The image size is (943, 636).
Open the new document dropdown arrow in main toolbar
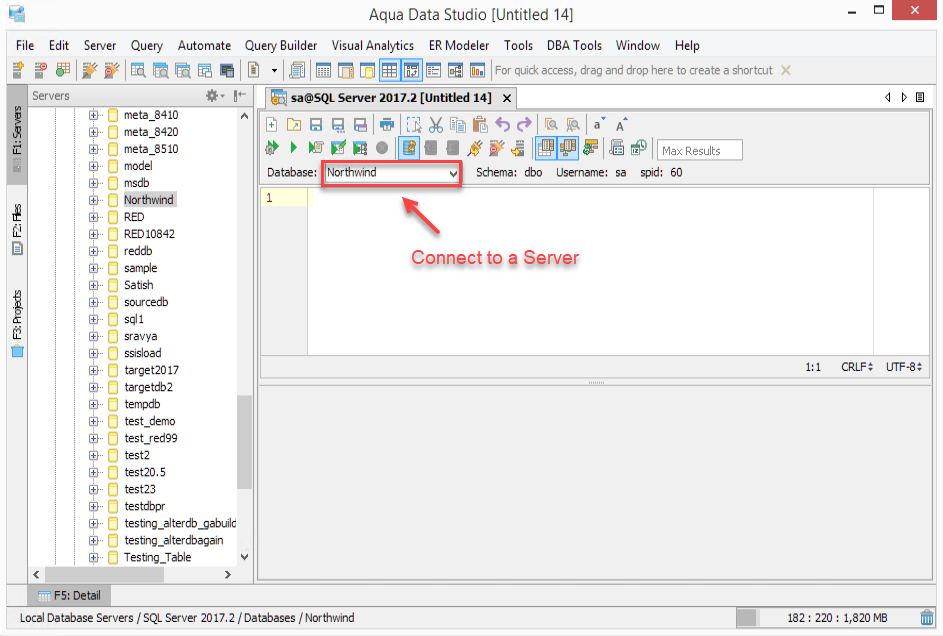tap(274, 70)
